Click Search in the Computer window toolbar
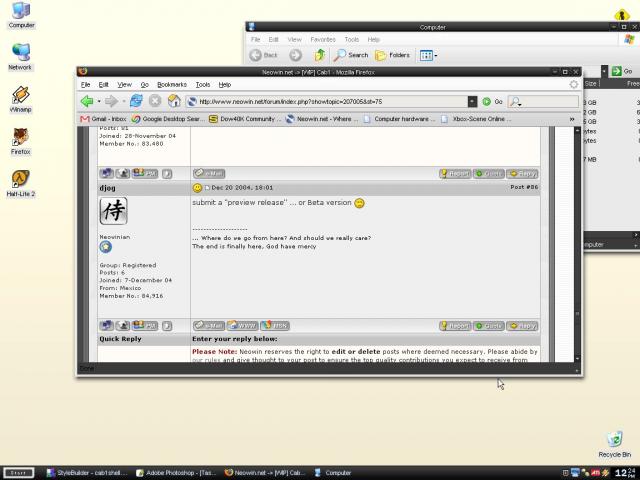Image resolution: width=640 pixels, height=480 pixels. 351,55
